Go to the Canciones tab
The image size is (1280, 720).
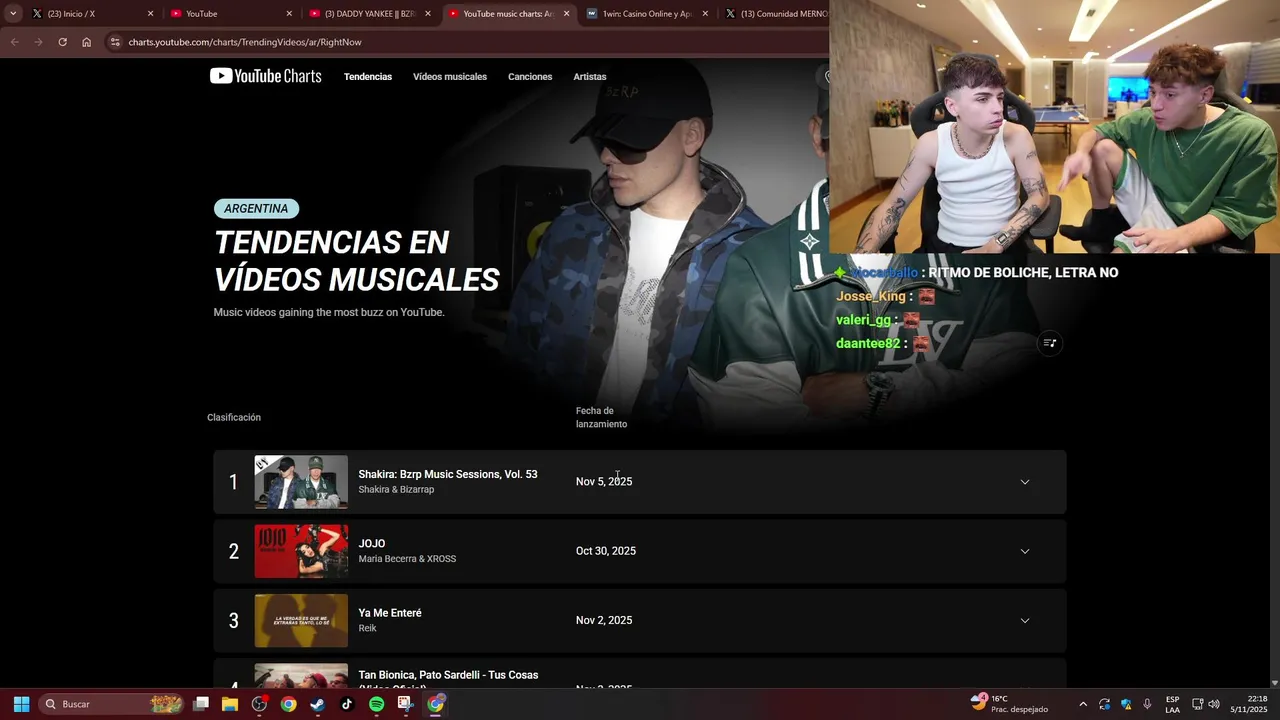pos(530,77)
